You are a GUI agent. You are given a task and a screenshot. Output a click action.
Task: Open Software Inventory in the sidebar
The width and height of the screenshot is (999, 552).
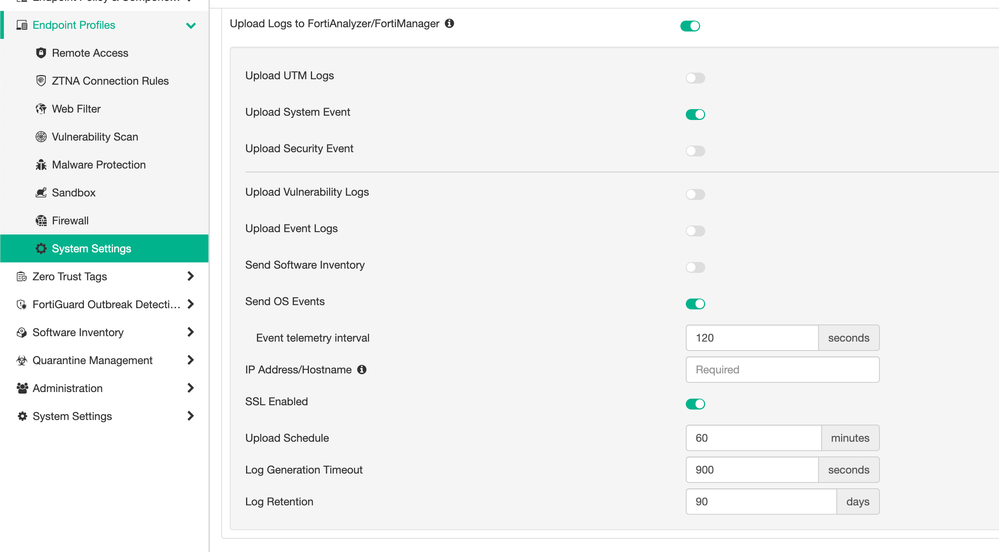pyautogui.click(x=78, y=333)
